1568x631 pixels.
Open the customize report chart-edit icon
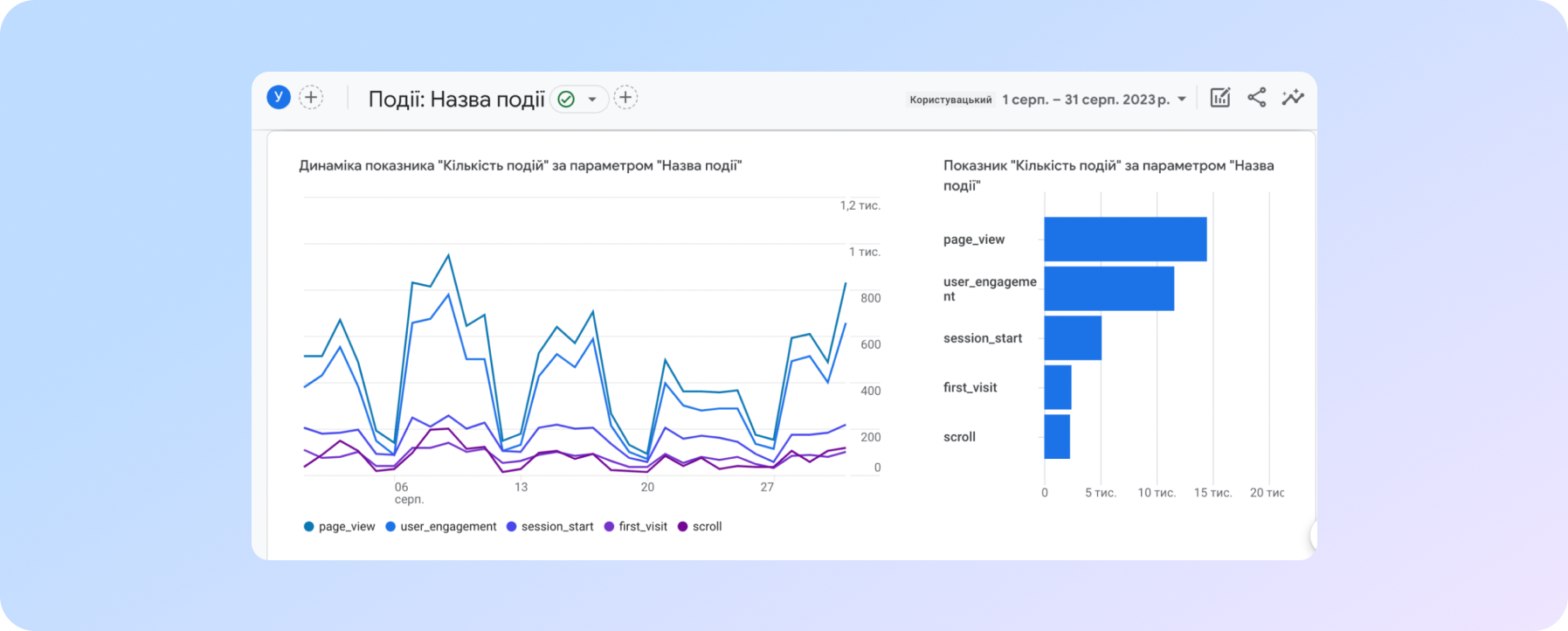[x=1219, y=98]
